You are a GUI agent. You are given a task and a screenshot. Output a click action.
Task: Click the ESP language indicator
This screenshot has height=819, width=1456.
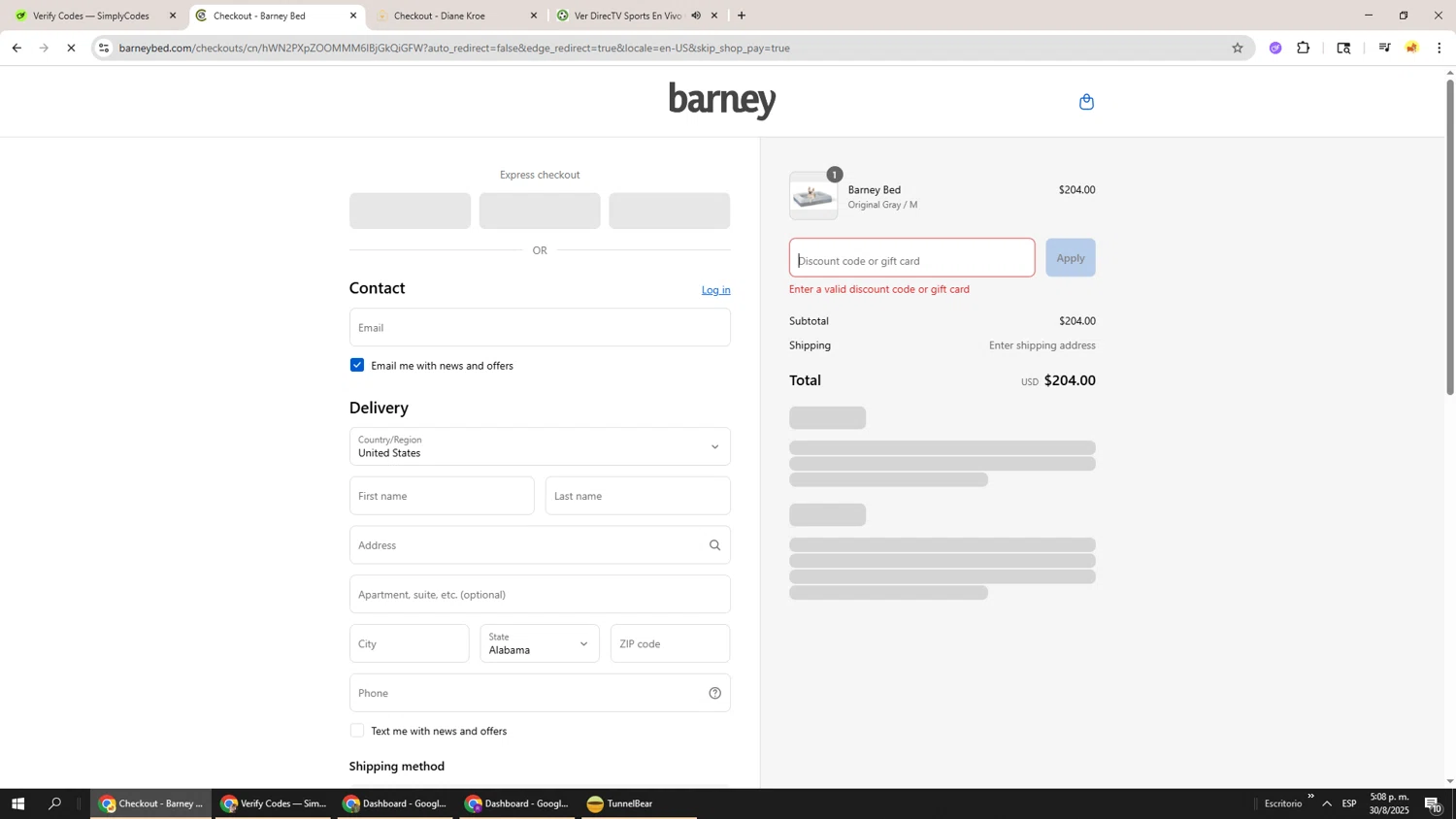pos(1349,803)
